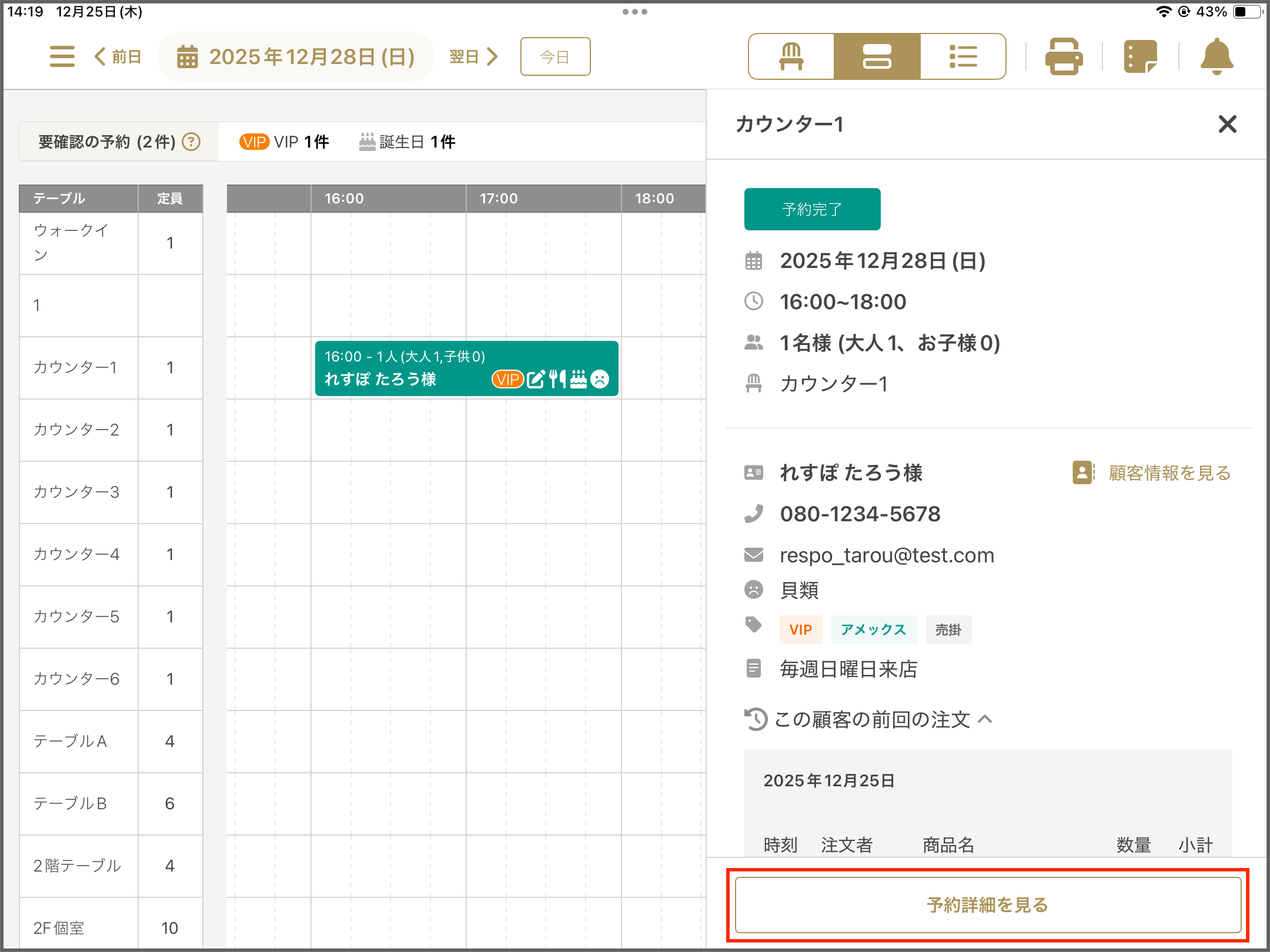Screen dimensions: 1270x952
Task: Open the hamburger menu
Action: tap(62, 56)
